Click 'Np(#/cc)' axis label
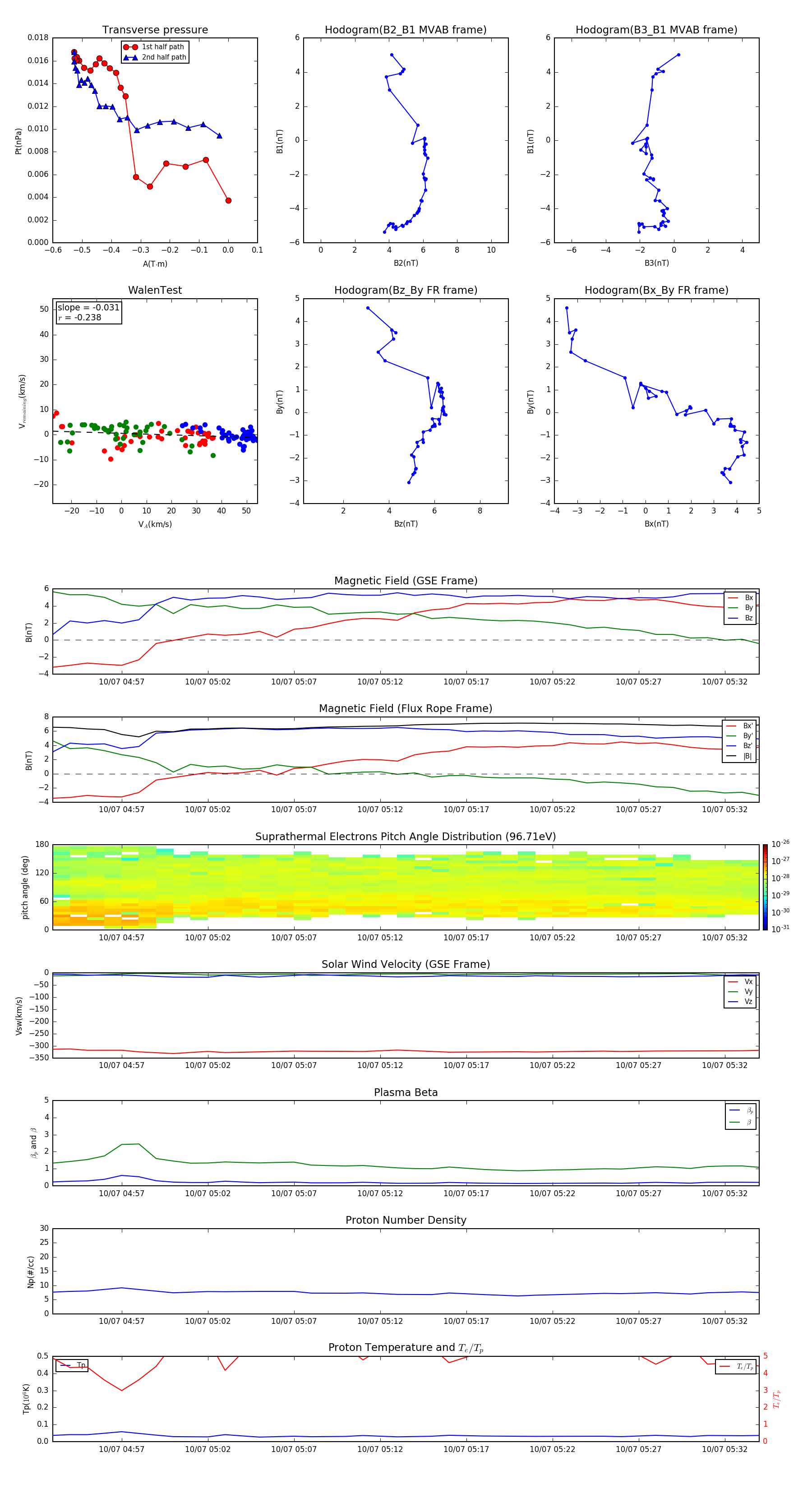Image resolution: width=812 pixels, height=1489 pixels. (x=31, y=1272)
